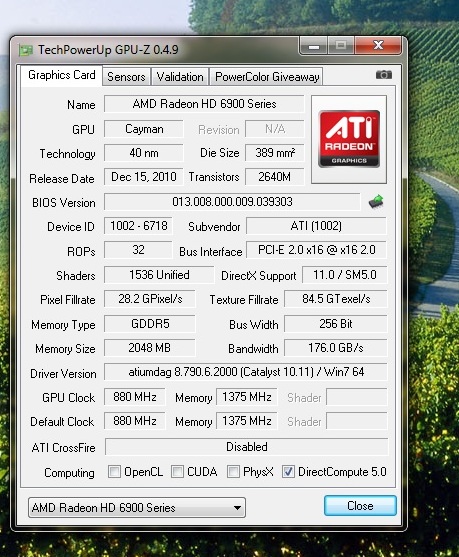459x557 pixels.
Task: Open the PowerColor Giveaway tab
Action: [x=267, y=77]
